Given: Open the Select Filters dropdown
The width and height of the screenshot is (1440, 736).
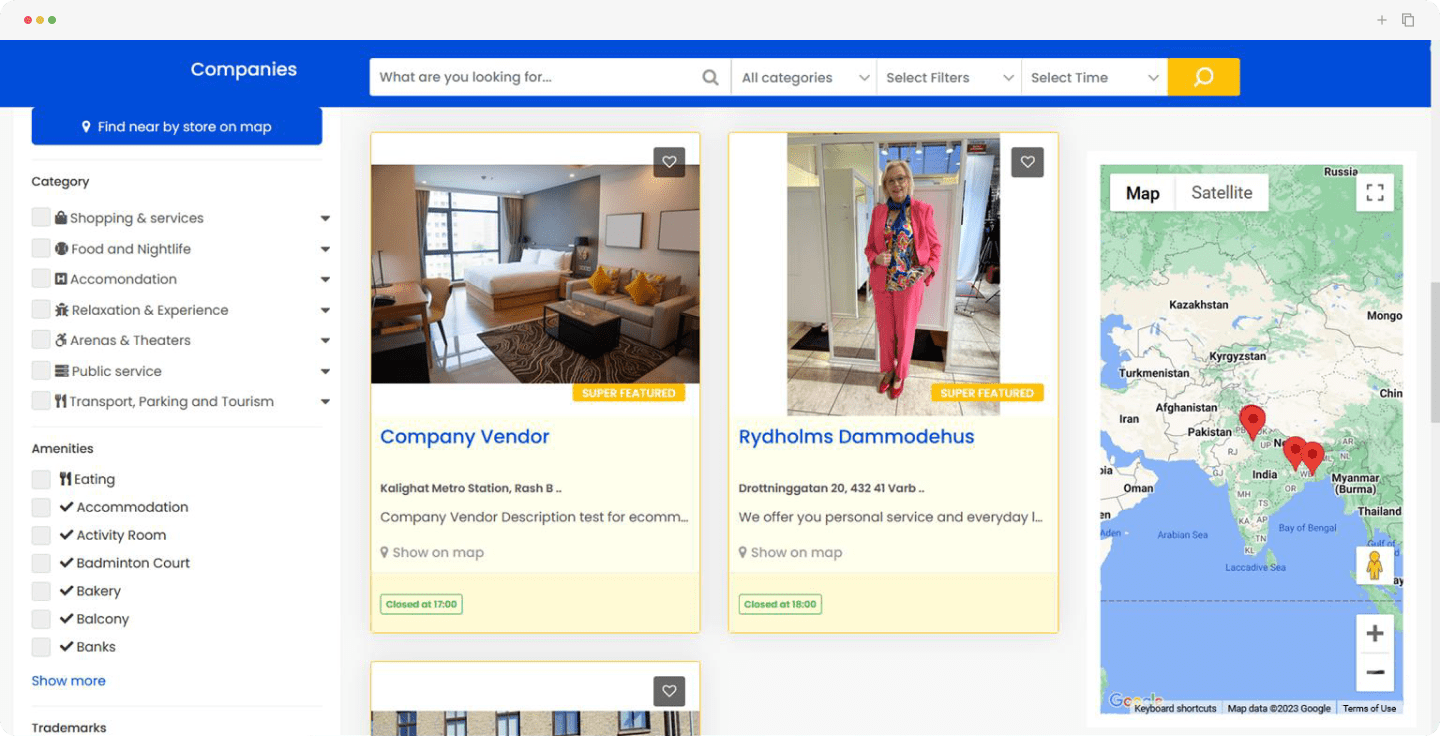Looking at the screenshot, I should point(949,77).
